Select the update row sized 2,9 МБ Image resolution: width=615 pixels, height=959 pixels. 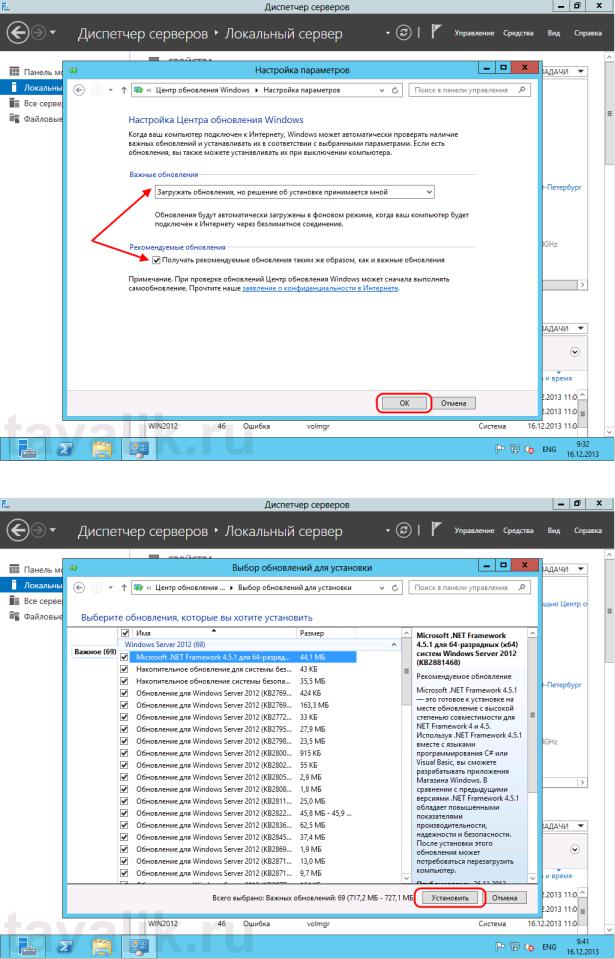pyautogui.click(x=238, y=777)
